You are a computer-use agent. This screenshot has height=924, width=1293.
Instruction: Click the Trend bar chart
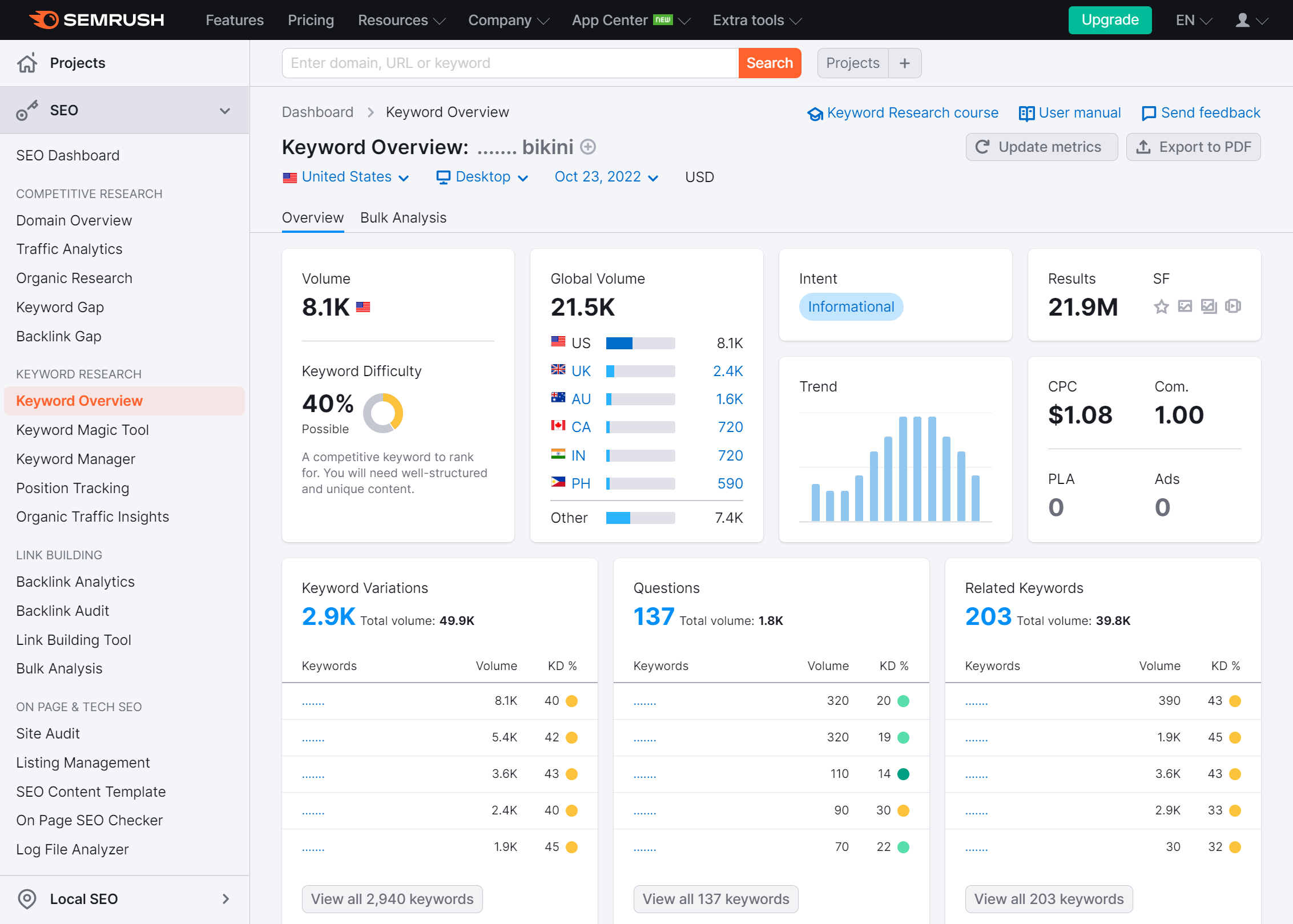click(x=895, y=468)
